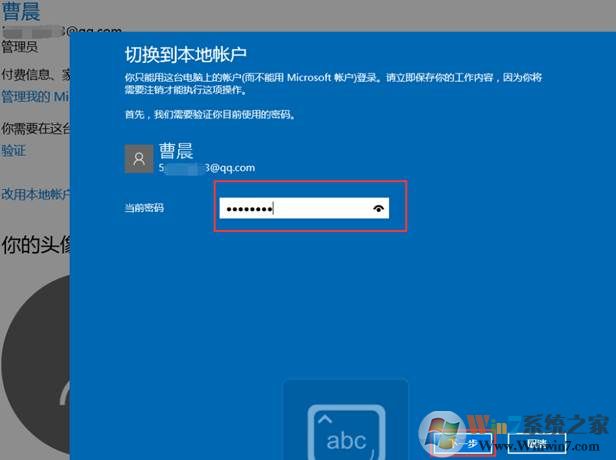Click the current password input field

(304, 208)
